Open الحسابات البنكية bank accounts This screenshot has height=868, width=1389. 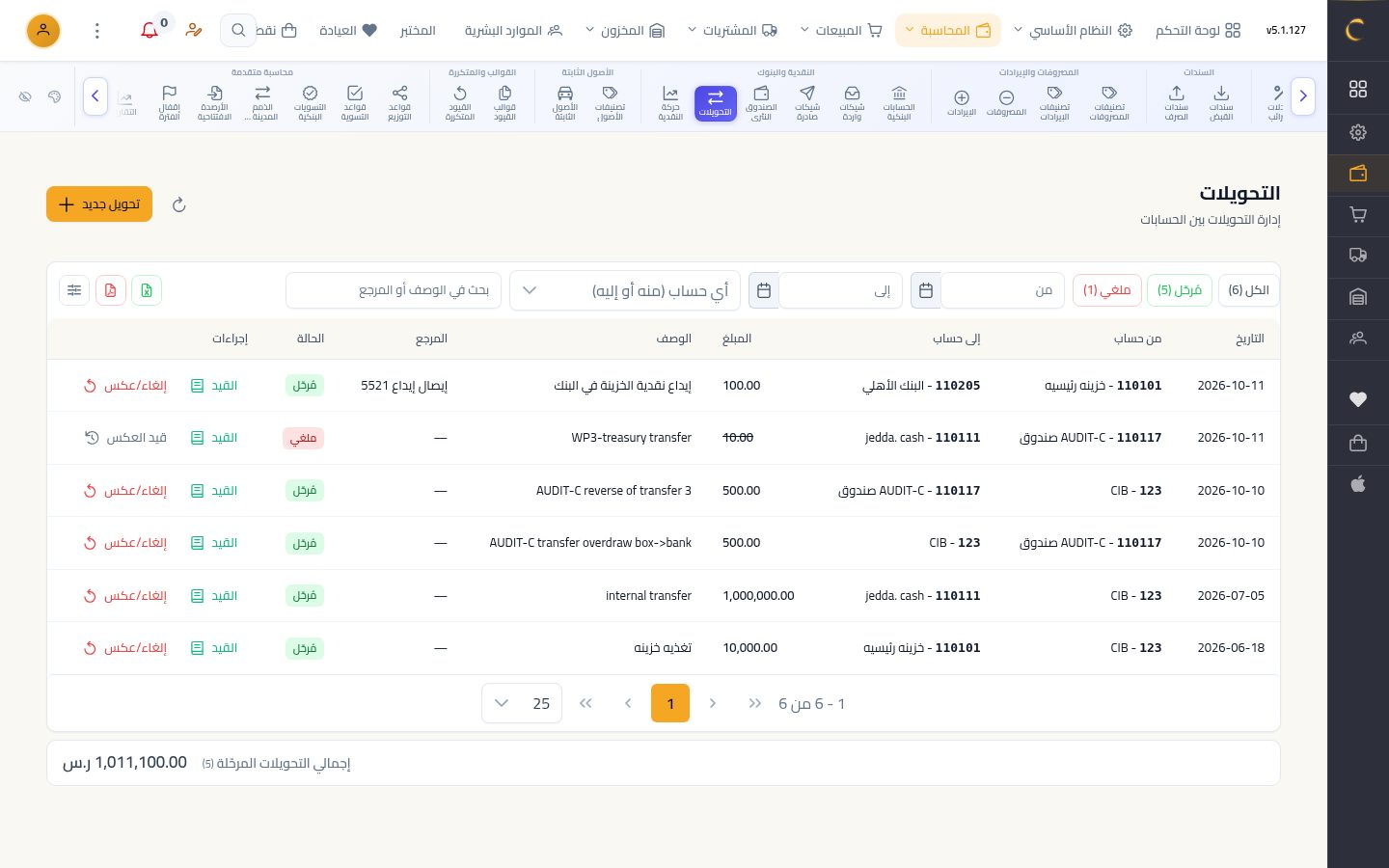coord(899,102)
